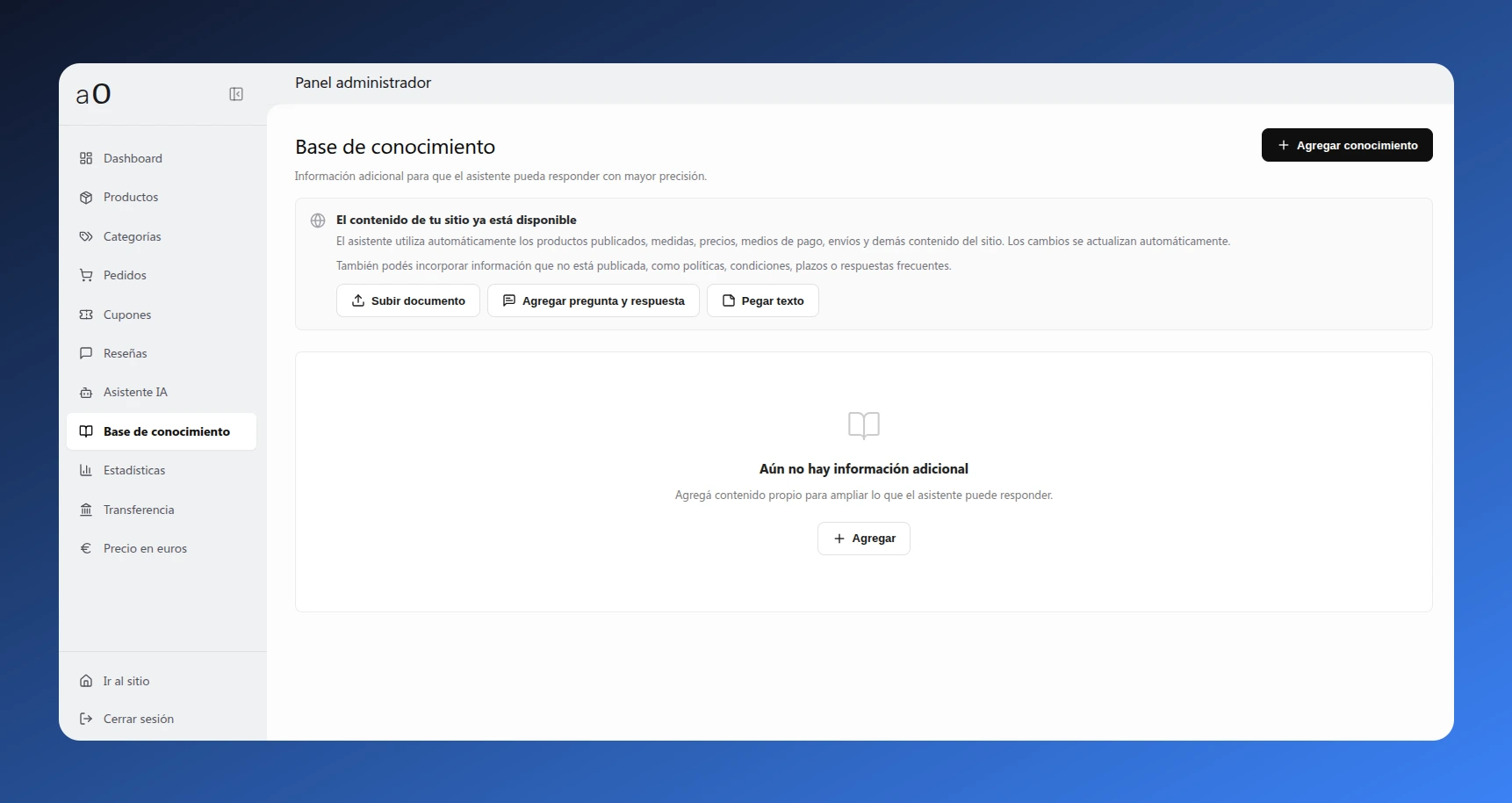Click the Cupones ticket icon
The width and height of the screenshot is (1512, 803).
point(86,315)
